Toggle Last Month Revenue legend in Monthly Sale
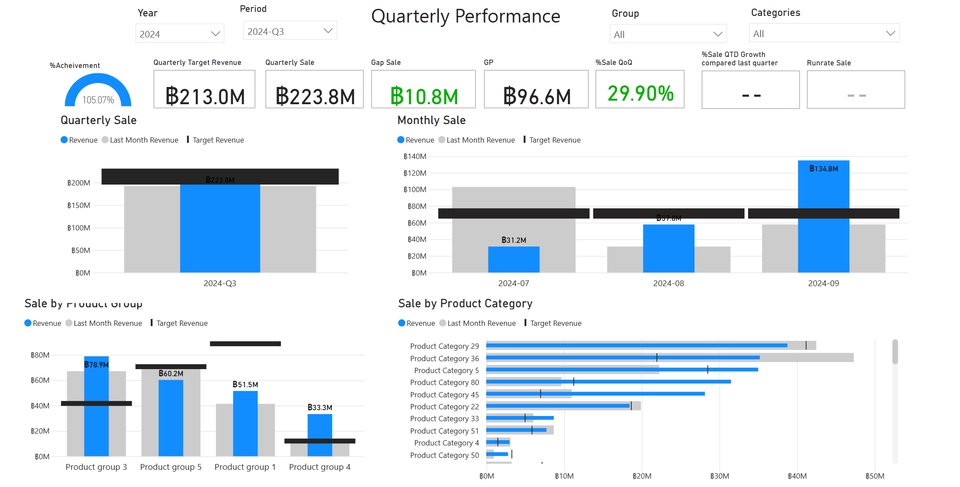This screenshot has width=960, height=487. [x=476, y=140]
